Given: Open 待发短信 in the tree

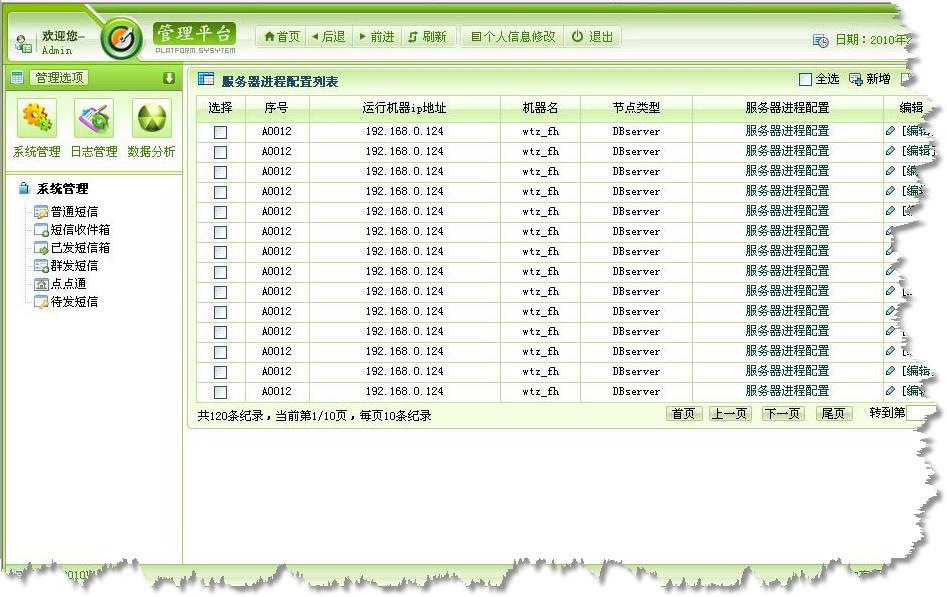Looking at the screenshot, I should [x=74, y=302].
